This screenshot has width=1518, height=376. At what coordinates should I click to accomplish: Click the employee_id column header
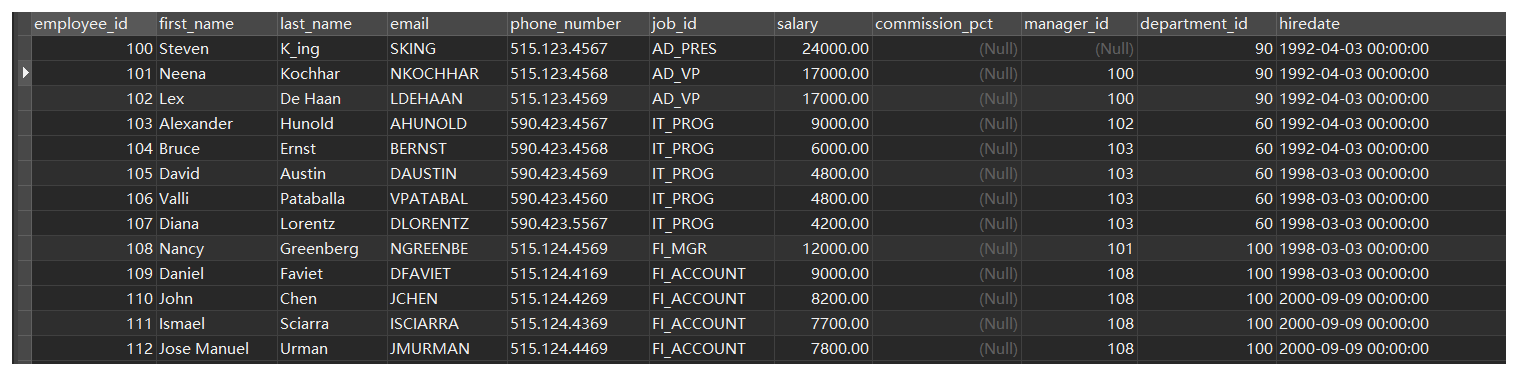(94, 24)
